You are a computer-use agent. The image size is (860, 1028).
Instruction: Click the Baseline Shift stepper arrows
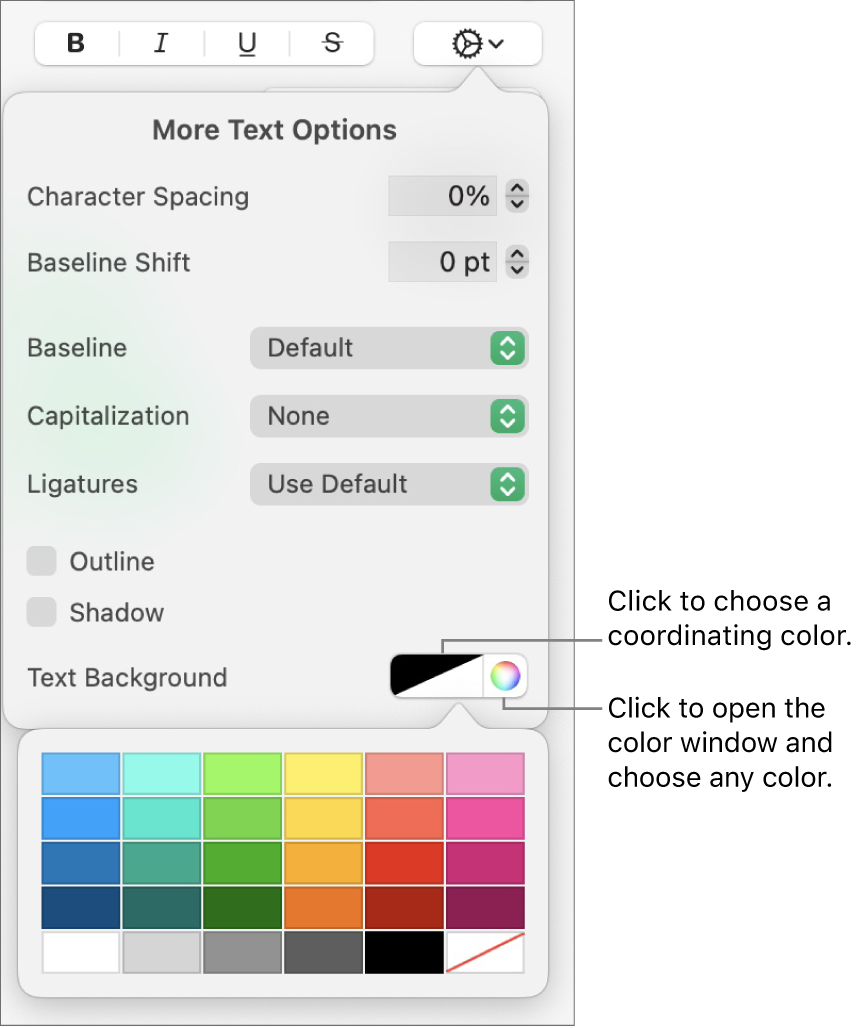click(516, 263)
